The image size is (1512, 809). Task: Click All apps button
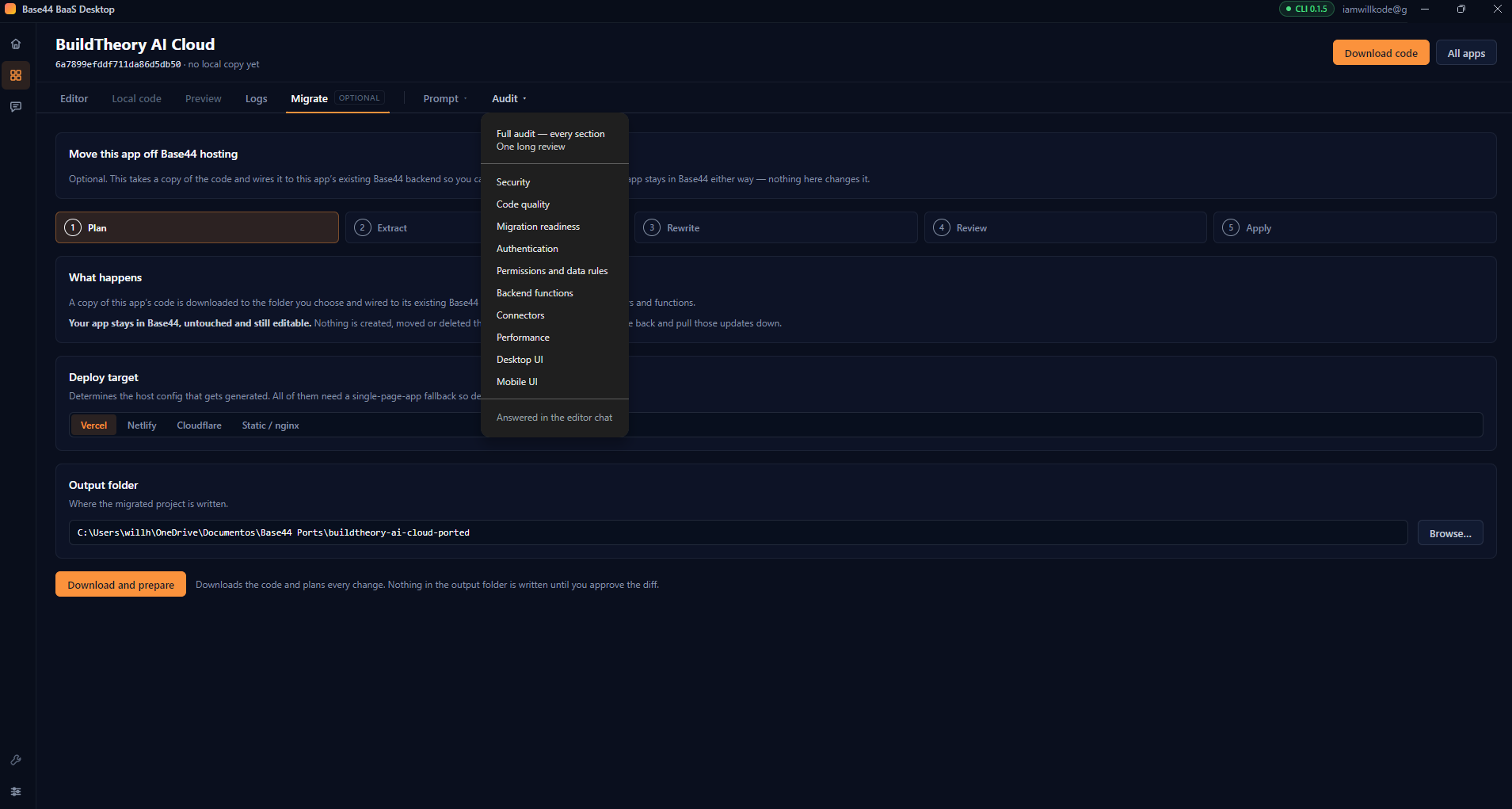pyautogui.click(x=1466, y=53)
